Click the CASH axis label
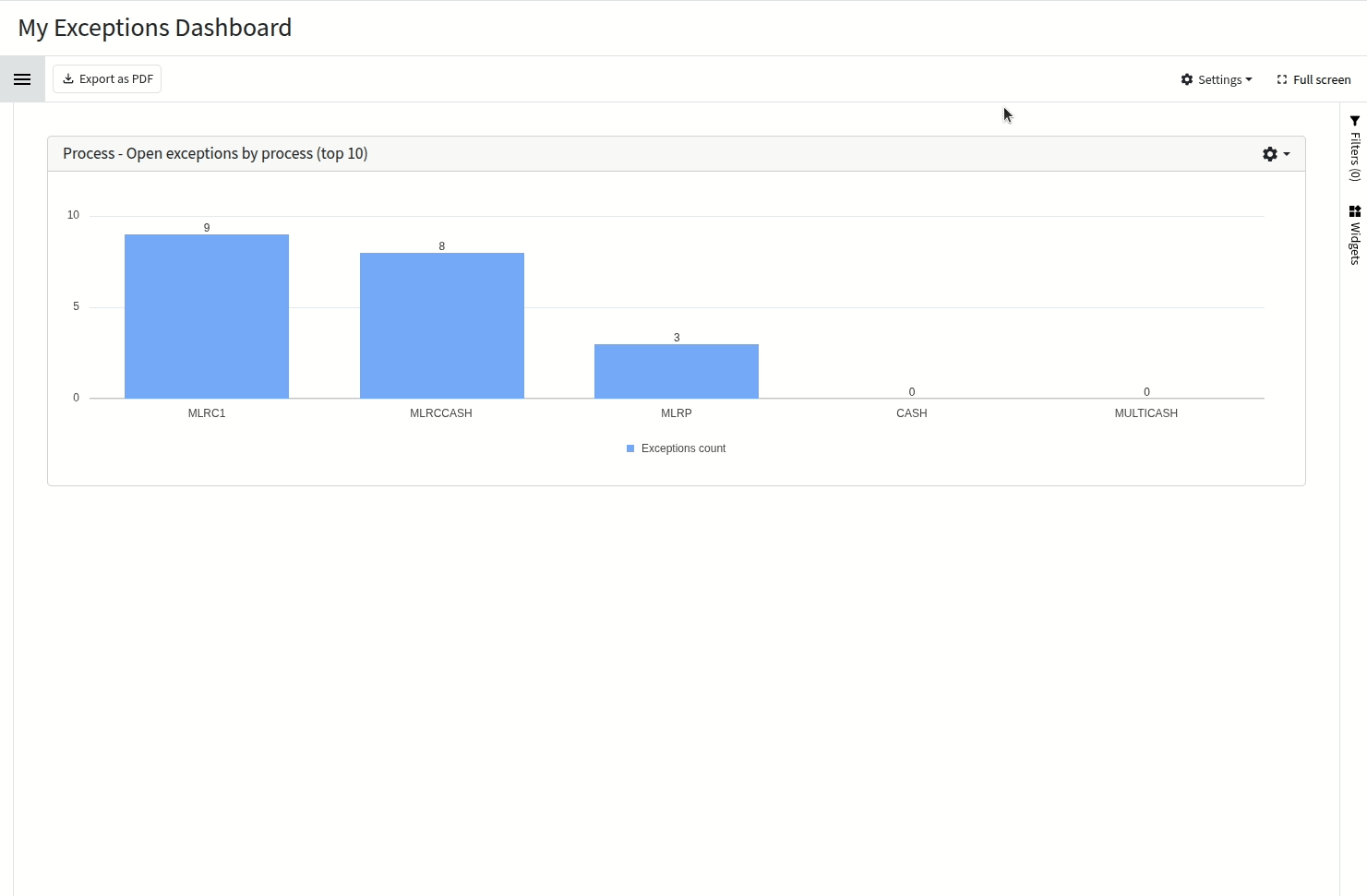Image resolution: width=1367 pixels, height=896 pixels. (x=912, y=413)
